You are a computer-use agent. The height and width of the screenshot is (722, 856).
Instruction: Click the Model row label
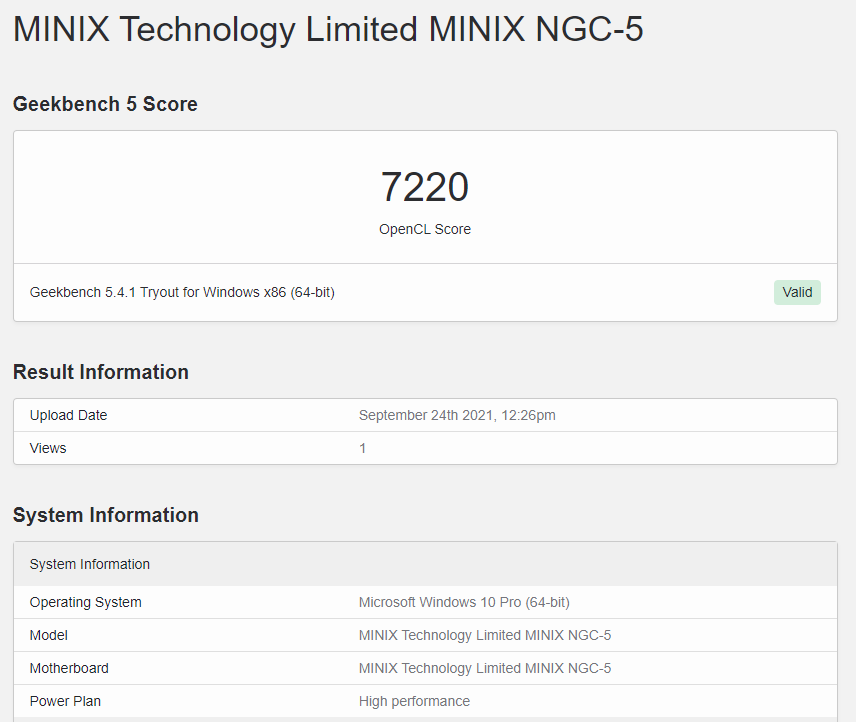tap(49, 635)
